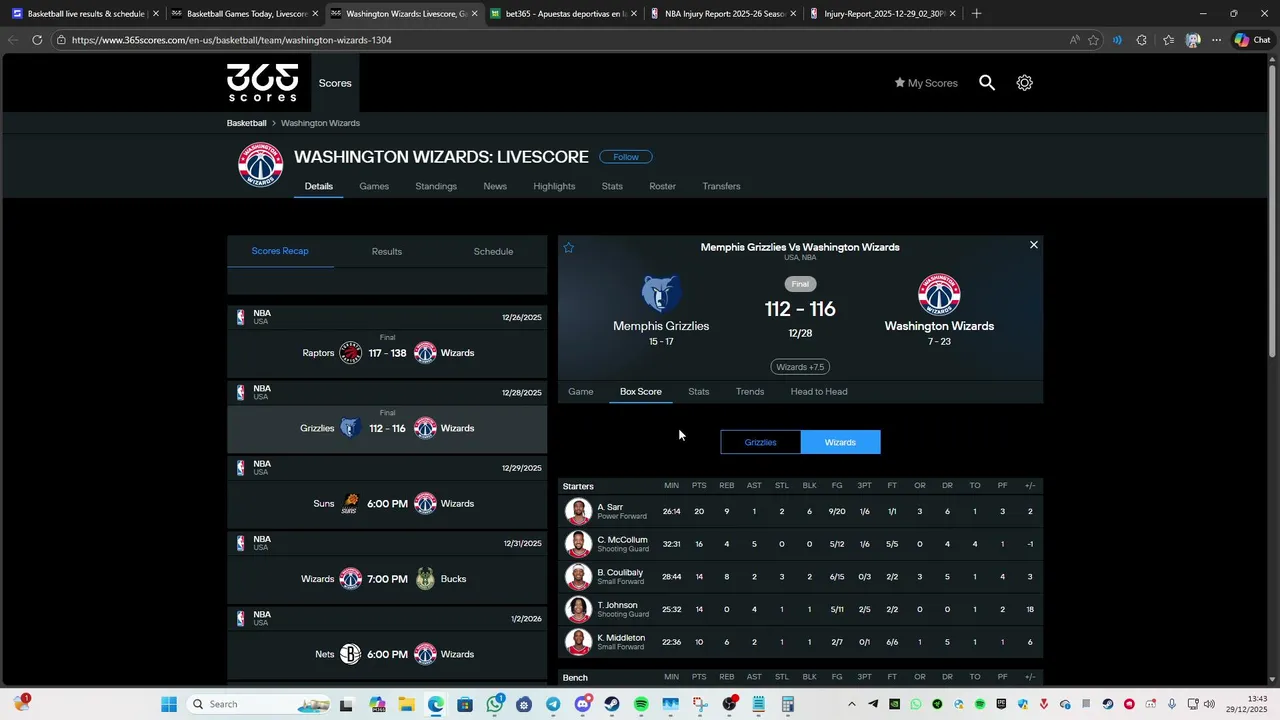1280x720 pixels.
Task: Click the Raptors logo in scores list
Action: pos(350,353)
